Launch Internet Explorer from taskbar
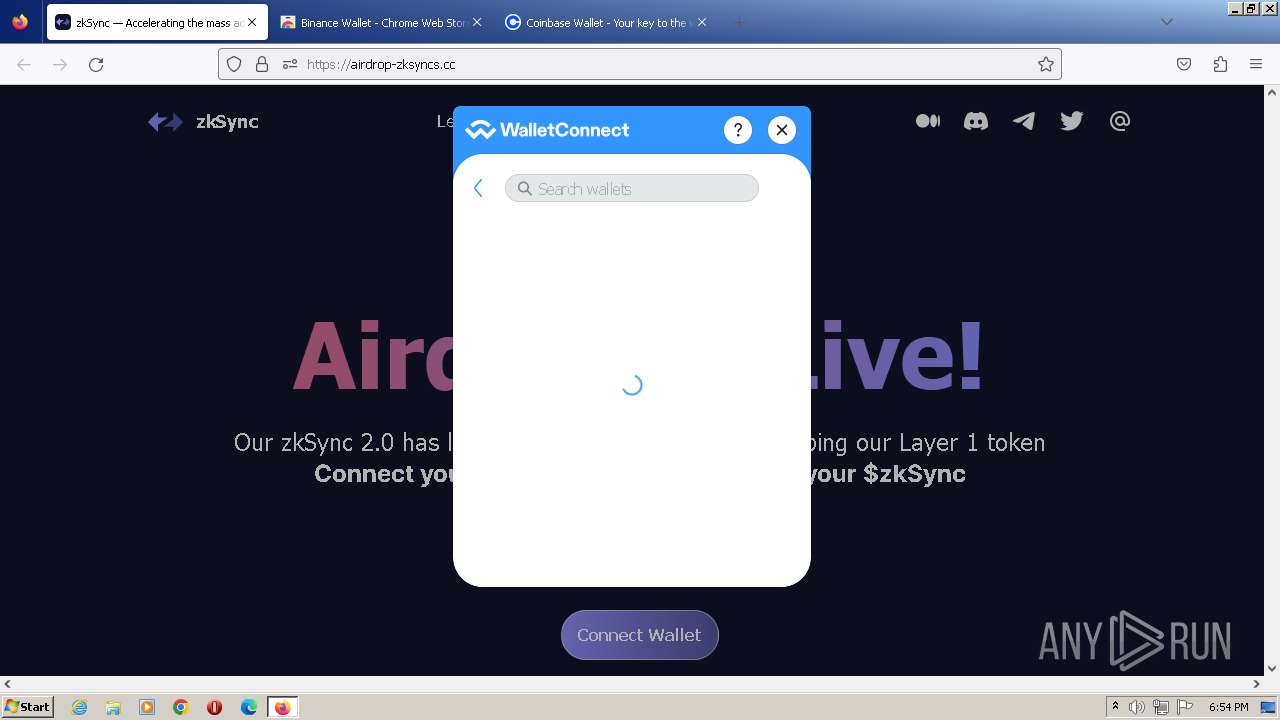This screenshot has width=1280, height=720. pyautogui.click(x=79, y=707)
